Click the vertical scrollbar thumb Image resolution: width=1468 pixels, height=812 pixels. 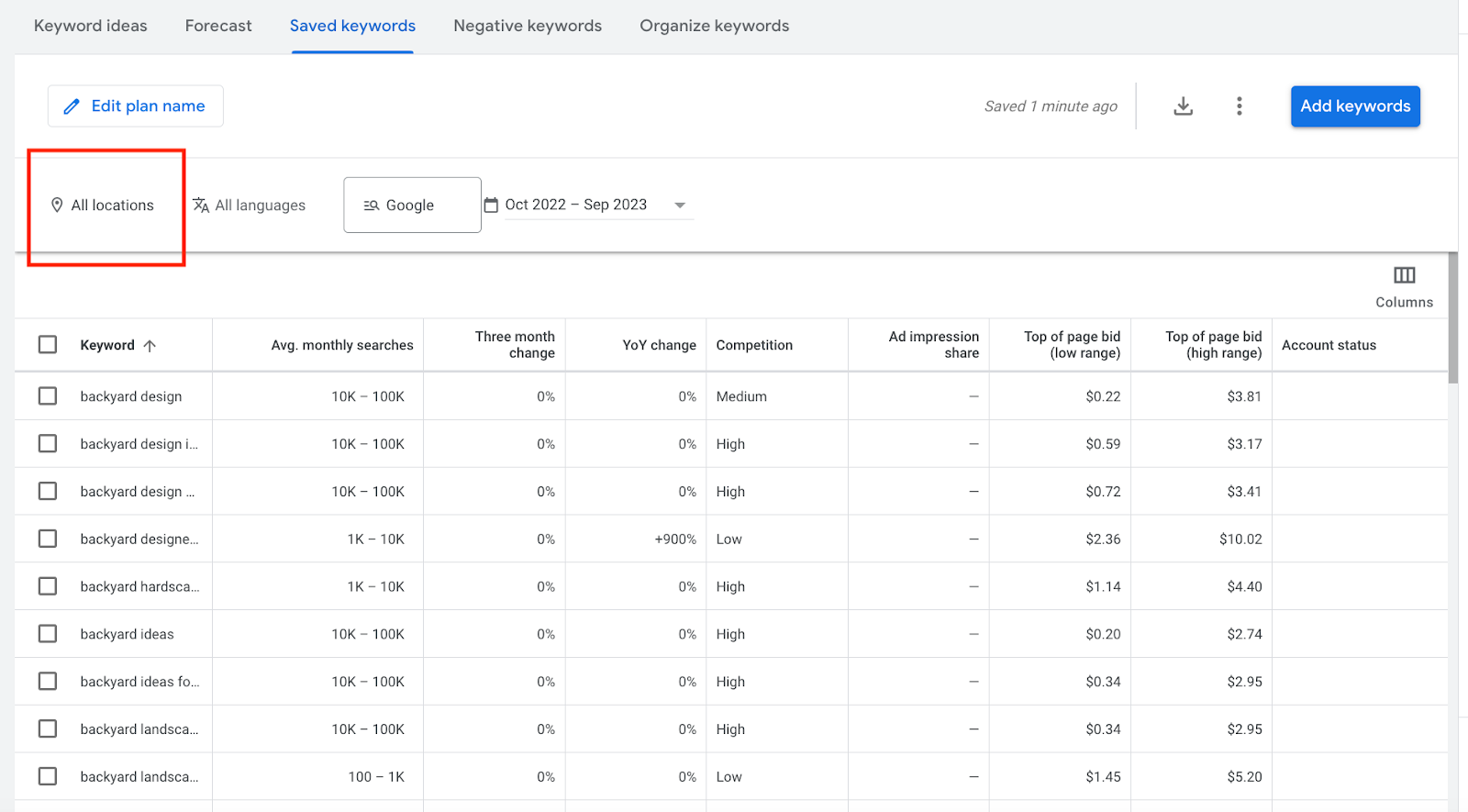[1453, 318]
